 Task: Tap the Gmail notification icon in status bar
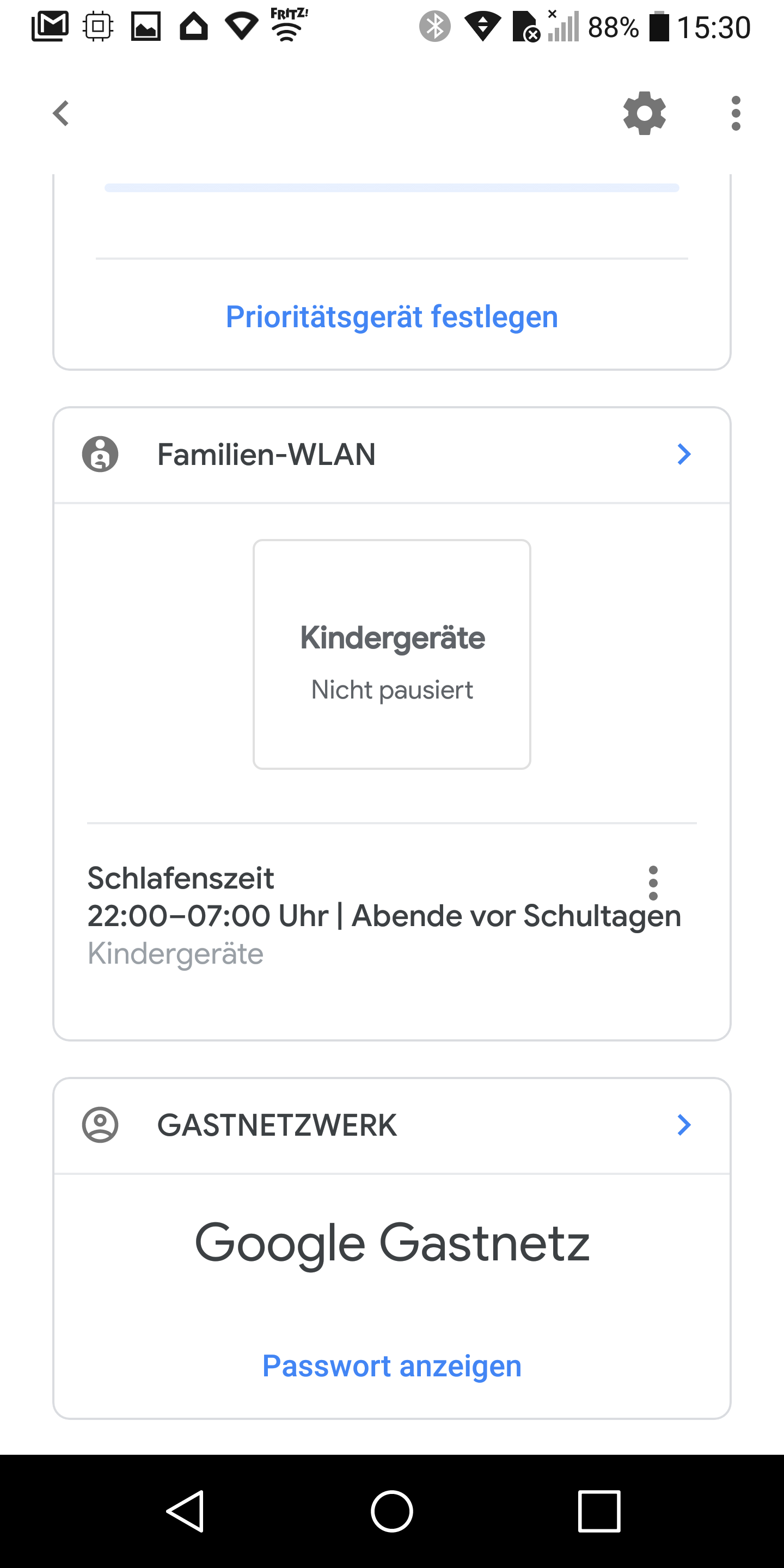click(x=50, y=27)
